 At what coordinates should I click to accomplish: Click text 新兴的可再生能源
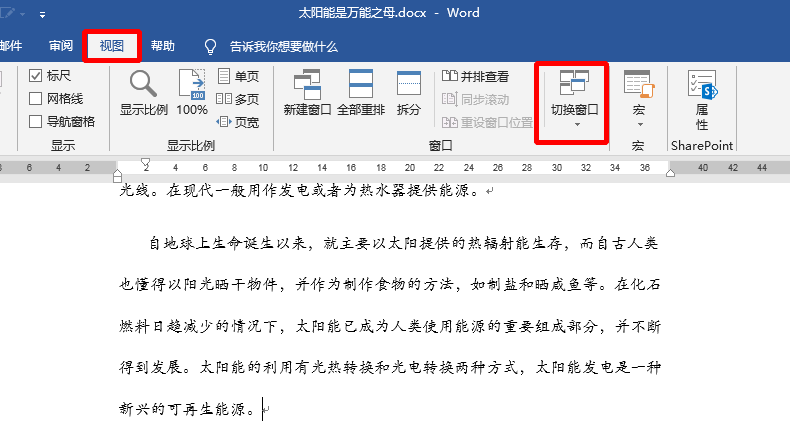point(181,409)
